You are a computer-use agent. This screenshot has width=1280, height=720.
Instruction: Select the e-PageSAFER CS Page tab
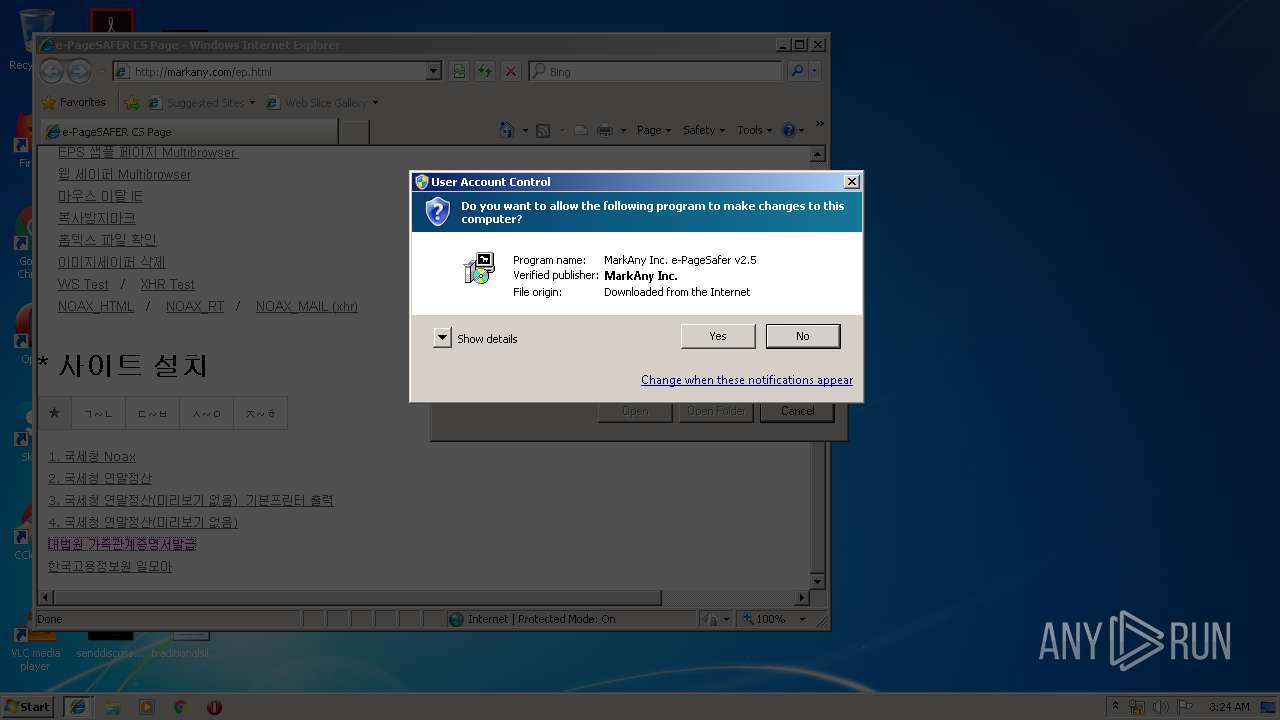(188, 131)
